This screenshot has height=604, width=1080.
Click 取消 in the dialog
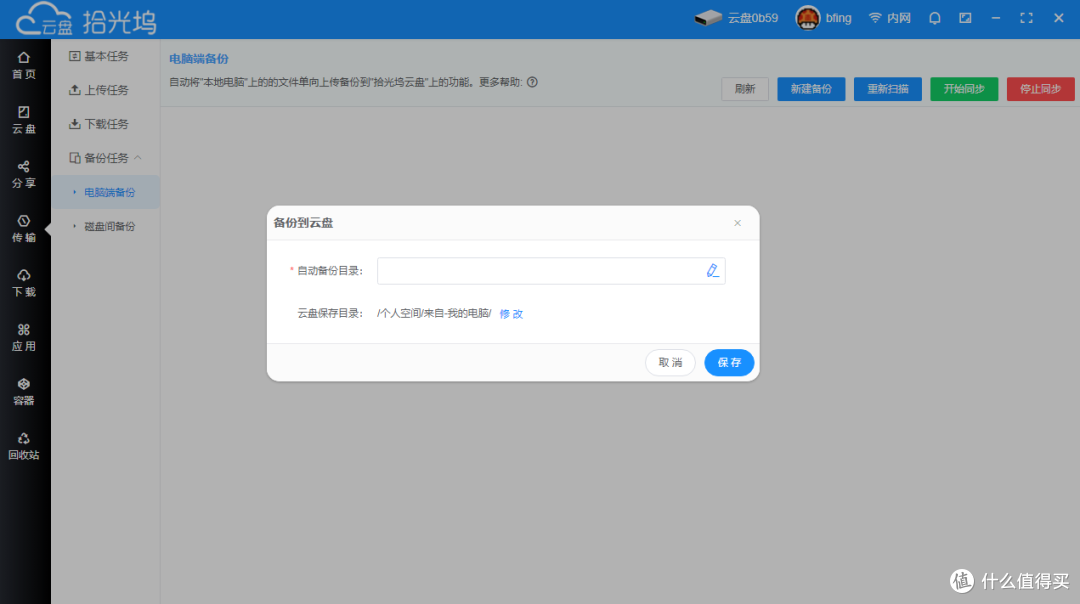click(x=670, y=362)
